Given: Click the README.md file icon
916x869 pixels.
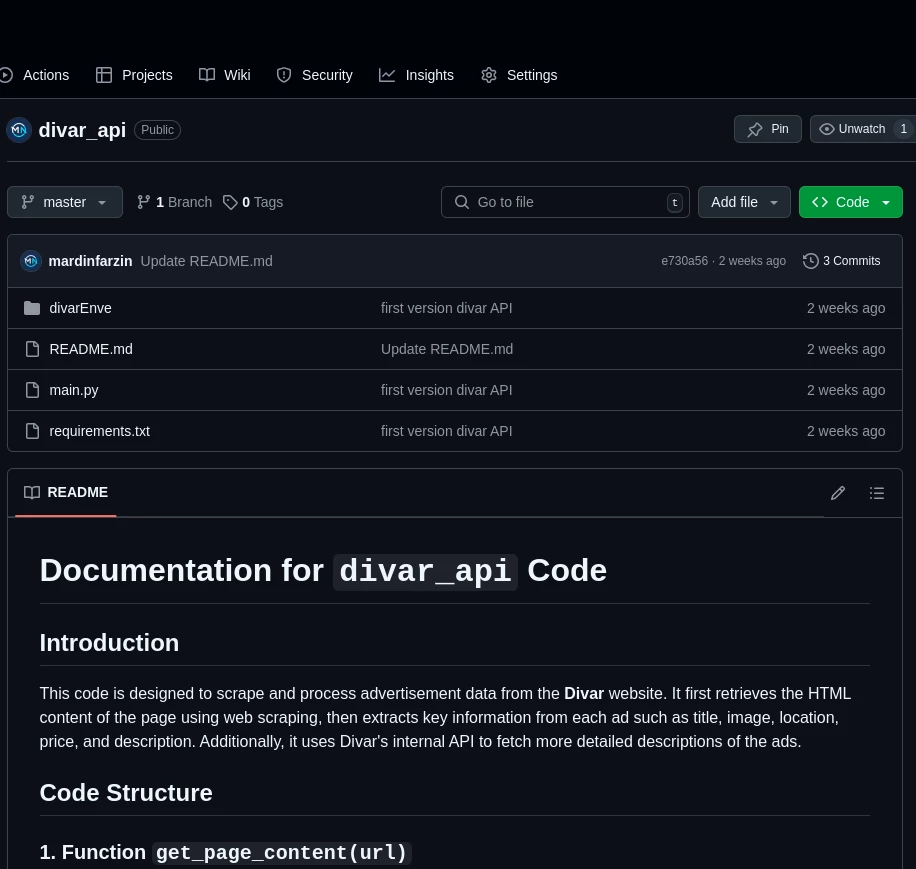Looking at the screenshot, I should point(33,349).
